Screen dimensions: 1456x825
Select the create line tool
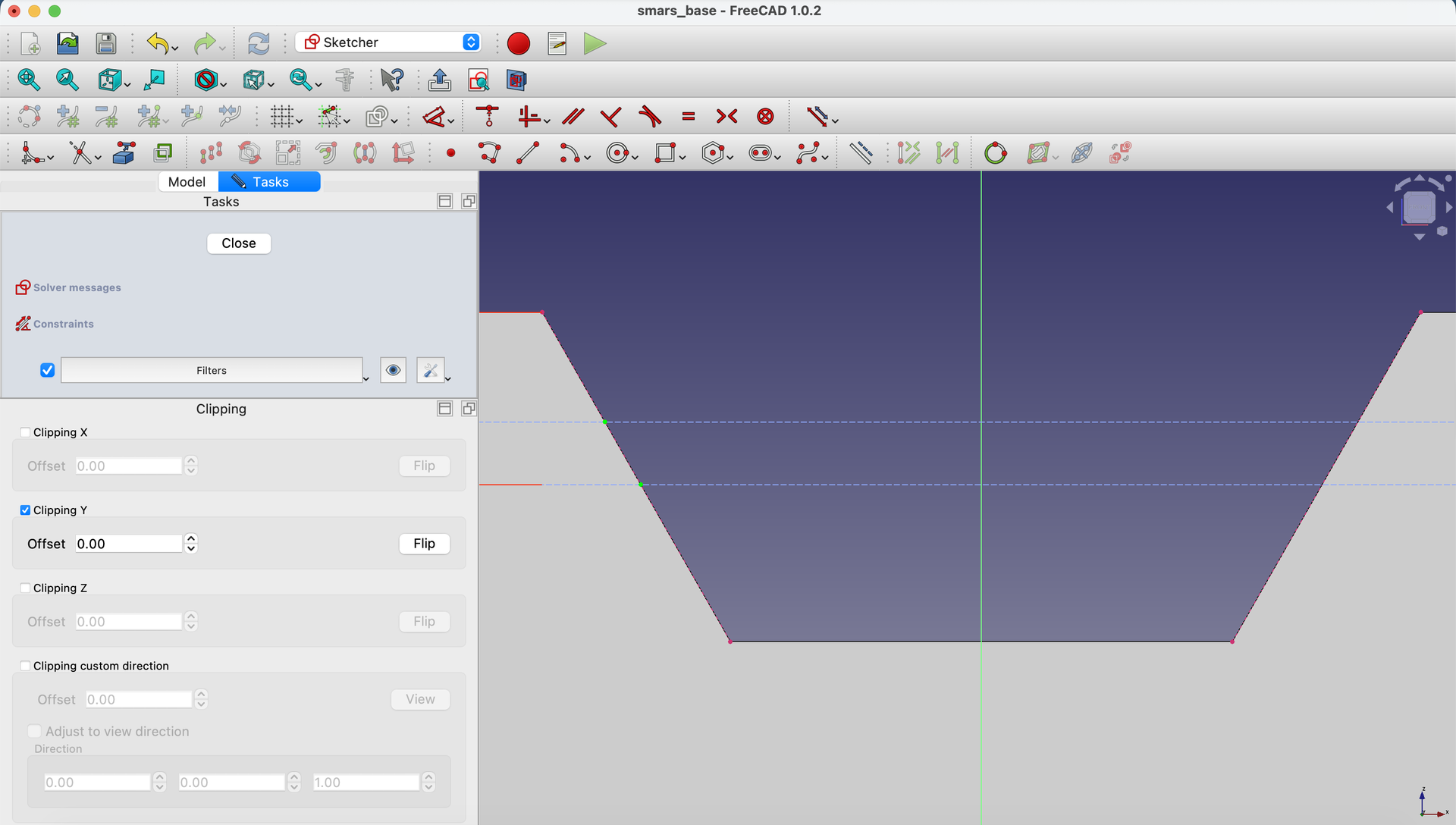[528, 153]
